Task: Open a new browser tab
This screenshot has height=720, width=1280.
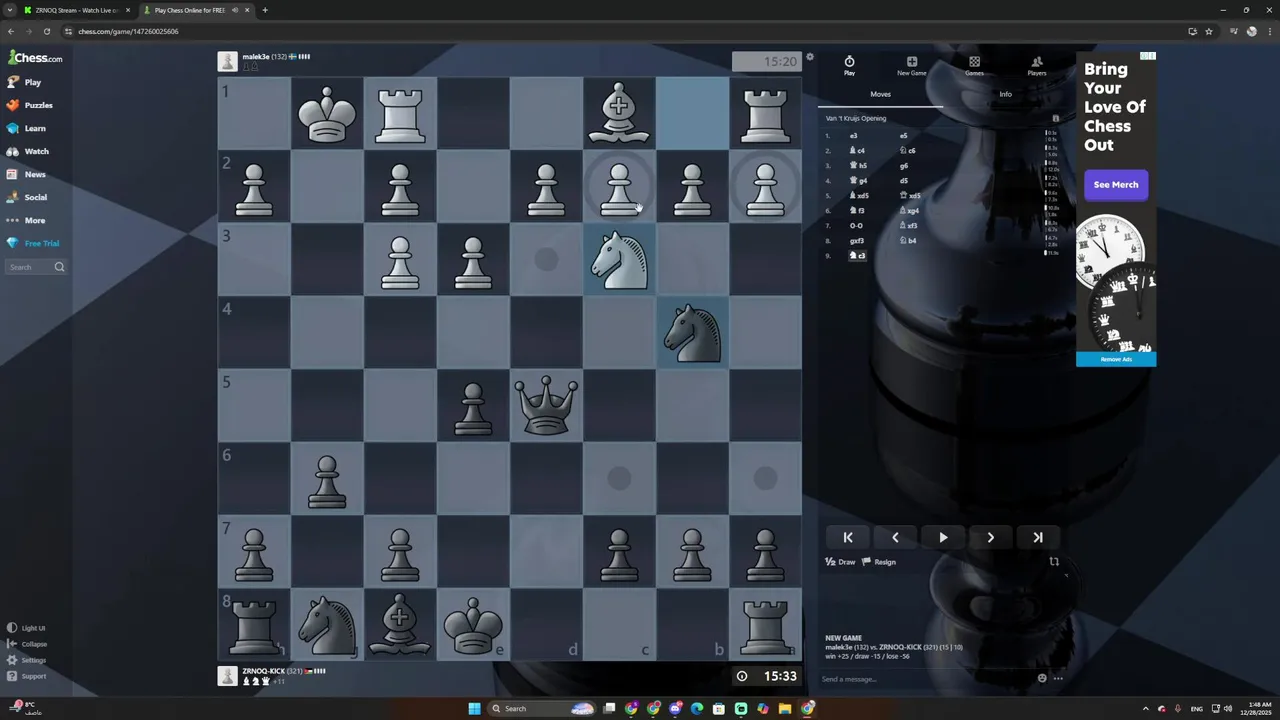Action: (265, 10)
